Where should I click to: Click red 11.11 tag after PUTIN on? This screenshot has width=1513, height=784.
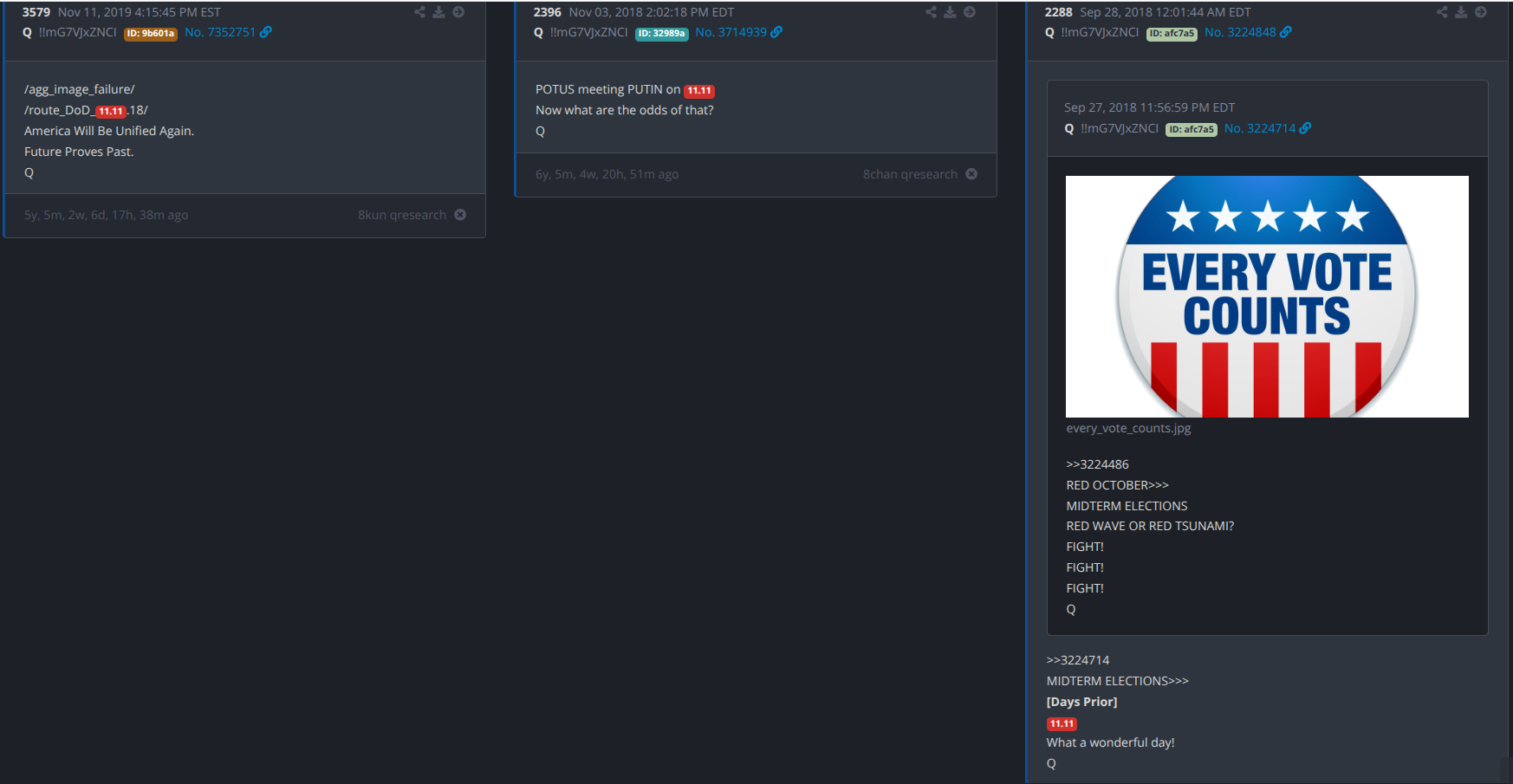click(x=699, y=90)
